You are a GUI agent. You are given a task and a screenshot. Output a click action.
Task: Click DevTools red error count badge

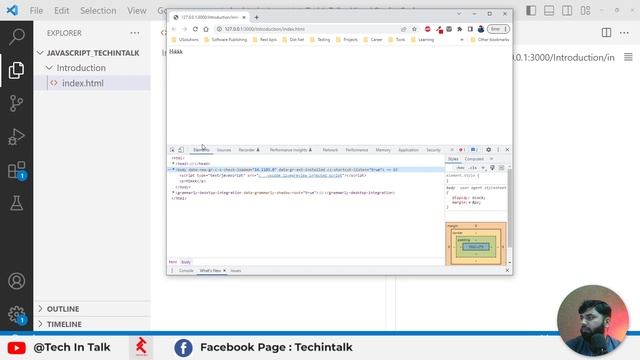point(462,150)
